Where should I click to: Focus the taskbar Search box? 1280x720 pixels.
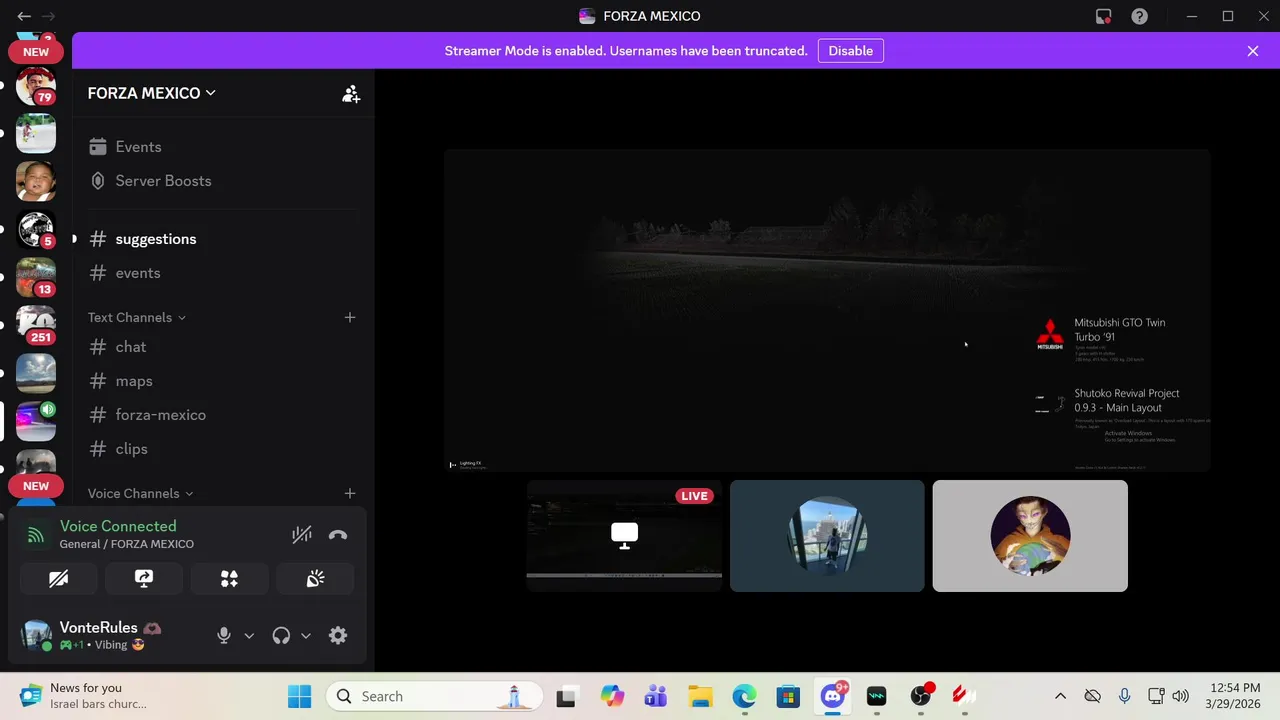434,696
